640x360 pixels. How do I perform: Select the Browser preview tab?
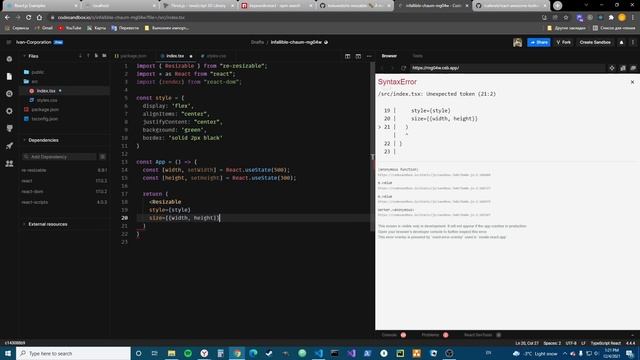[389, 56]
